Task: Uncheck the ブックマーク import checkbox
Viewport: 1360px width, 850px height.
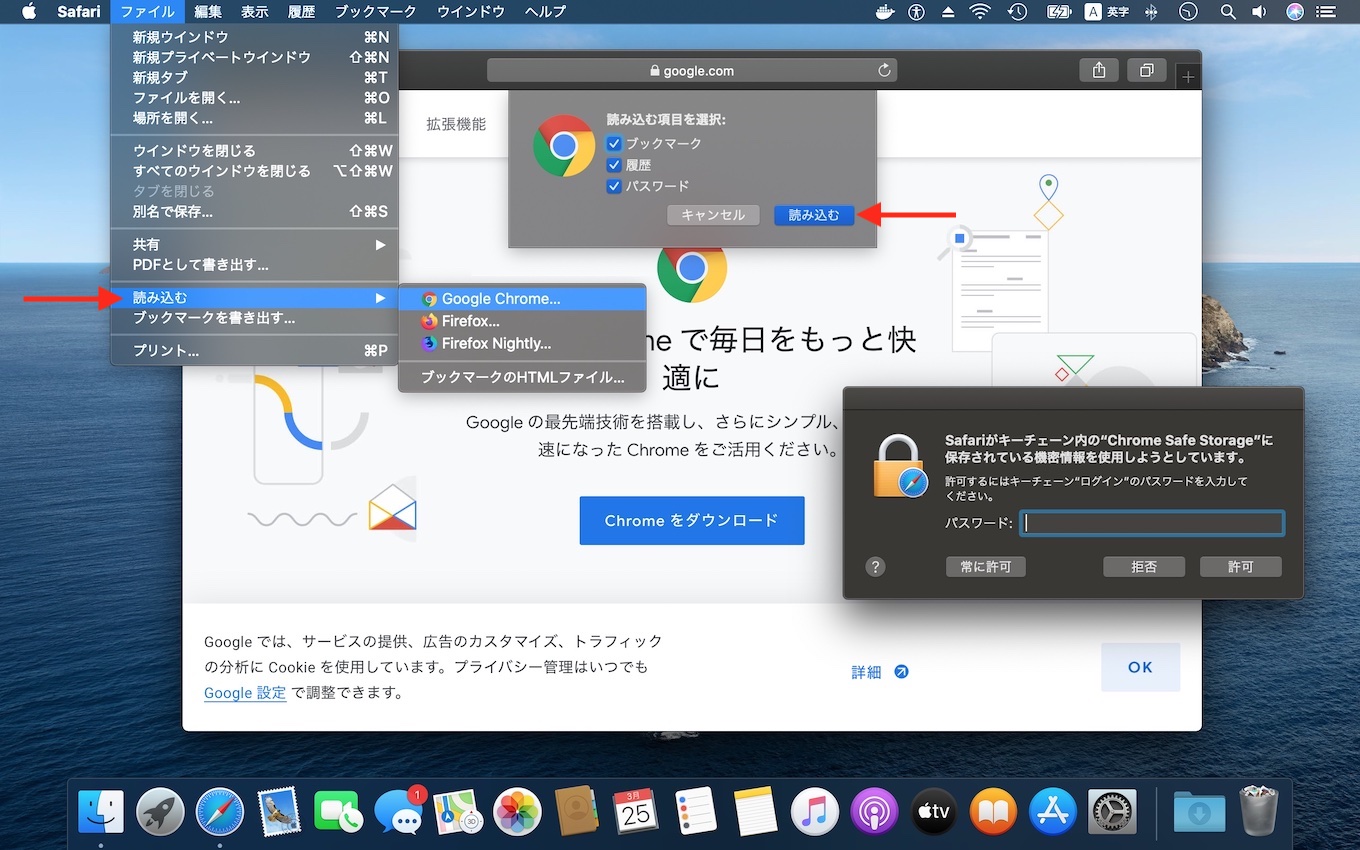Action: pos(614,144)
